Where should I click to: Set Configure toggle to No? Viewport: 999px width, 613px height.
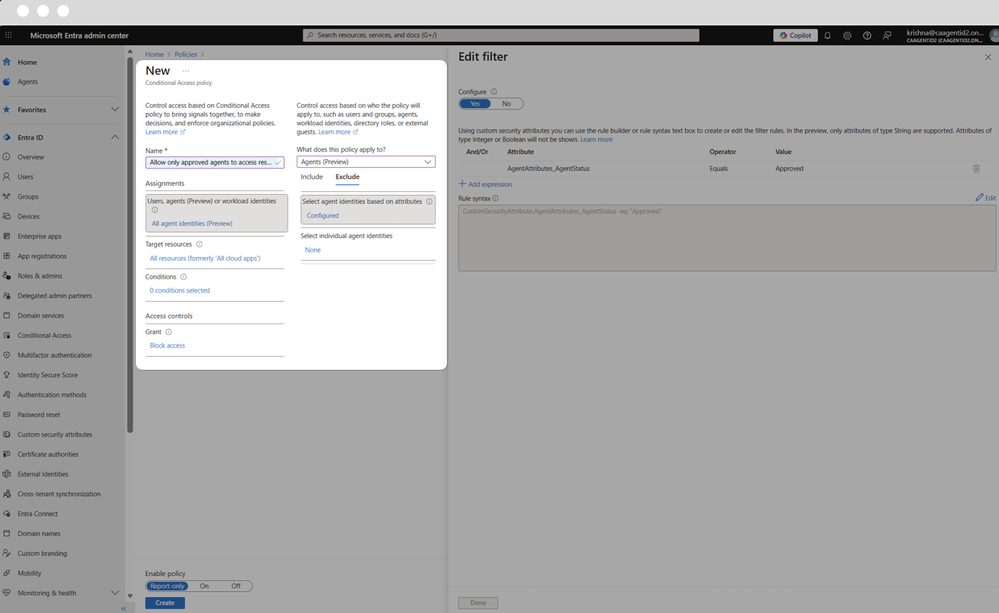tap(507, 104)
